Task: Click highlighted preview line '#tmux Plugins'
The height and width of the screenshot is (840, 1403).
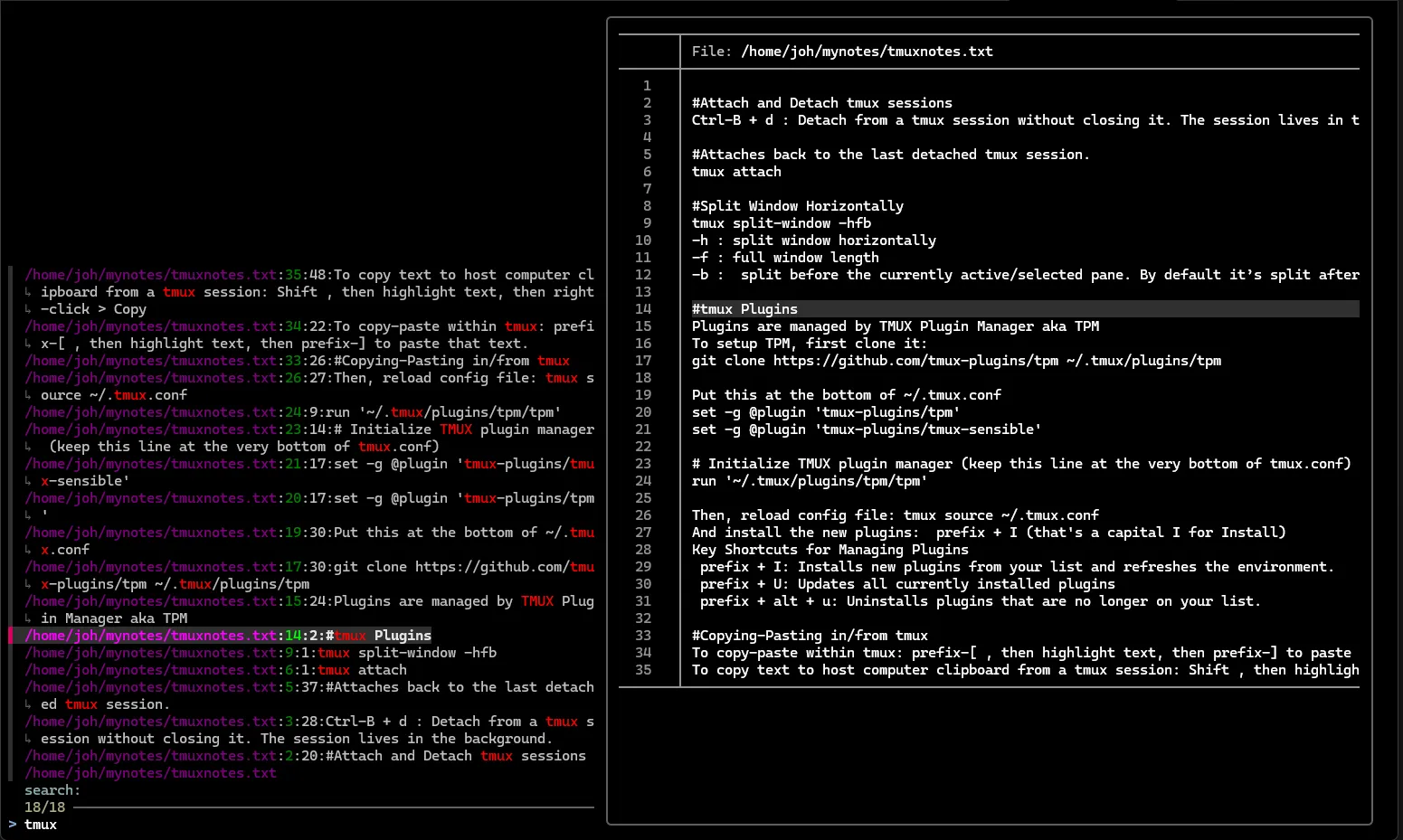Action: [1025, 309]
